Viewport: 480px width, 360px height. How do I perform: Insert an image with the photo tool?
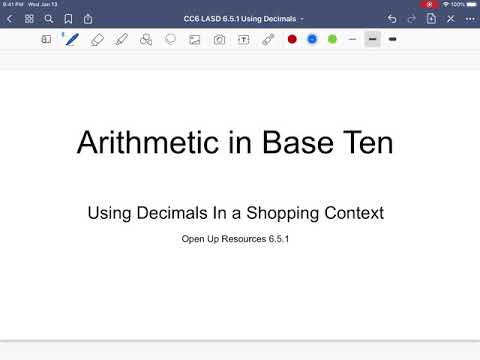195,40
